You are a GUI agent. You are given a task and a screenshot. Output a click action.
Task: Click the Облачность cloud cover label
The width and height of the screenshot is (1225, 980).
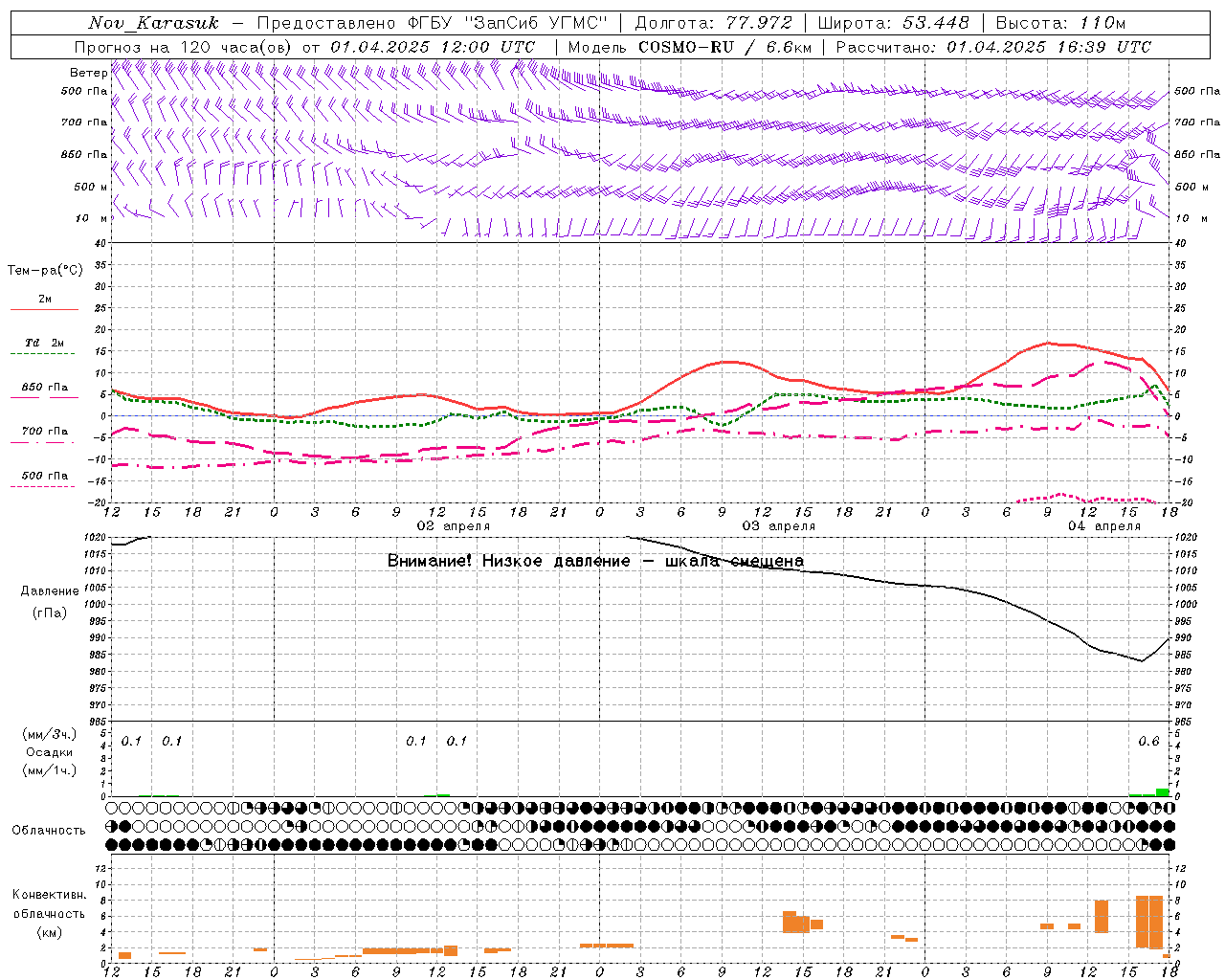tap(49, 831)
